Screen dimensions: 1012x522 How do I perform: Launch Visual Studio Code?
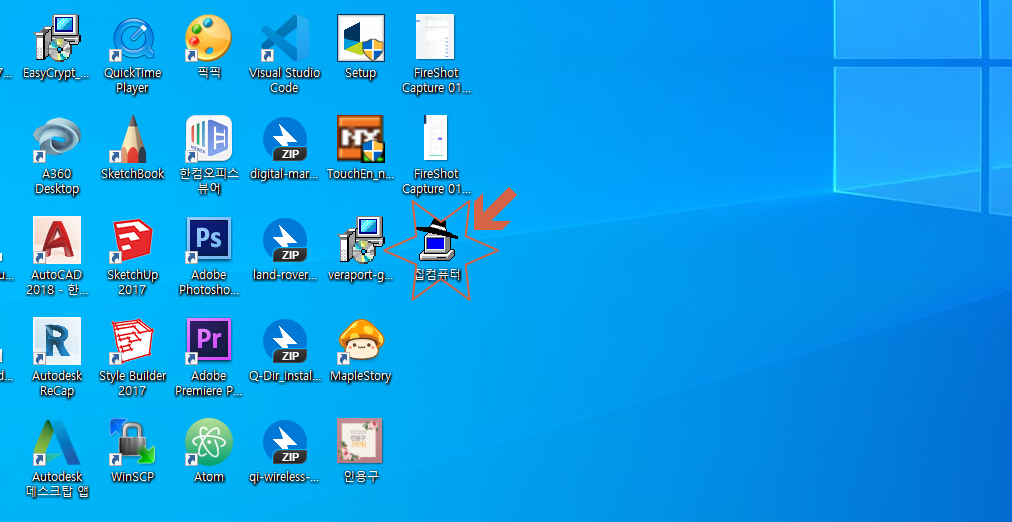[285, 38]
